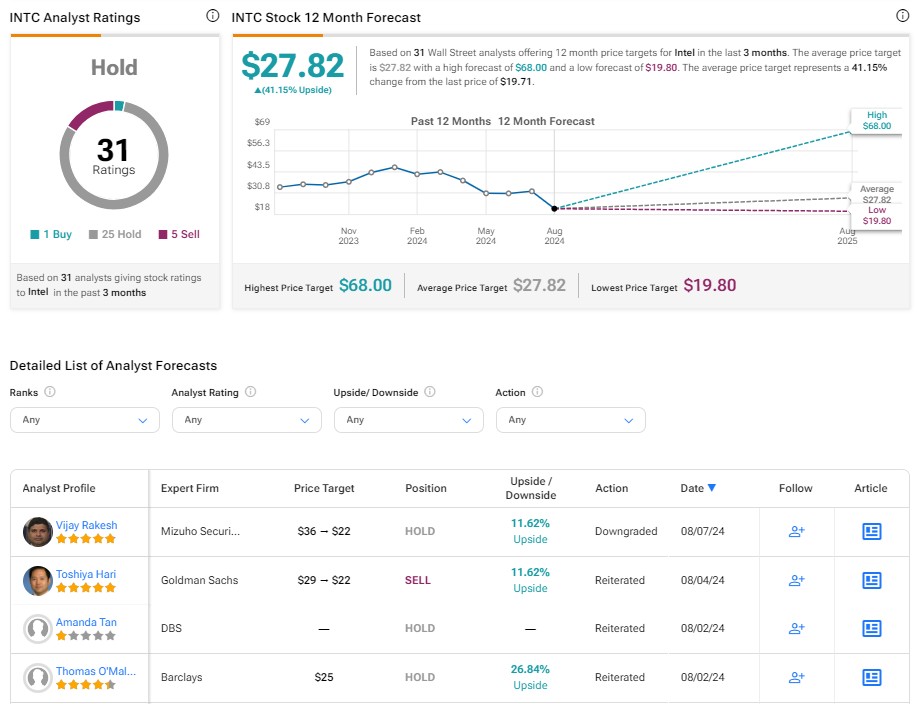Open article for Barclays rating row
The width and height of the screenshot is (917, 704).
(871, 677)
